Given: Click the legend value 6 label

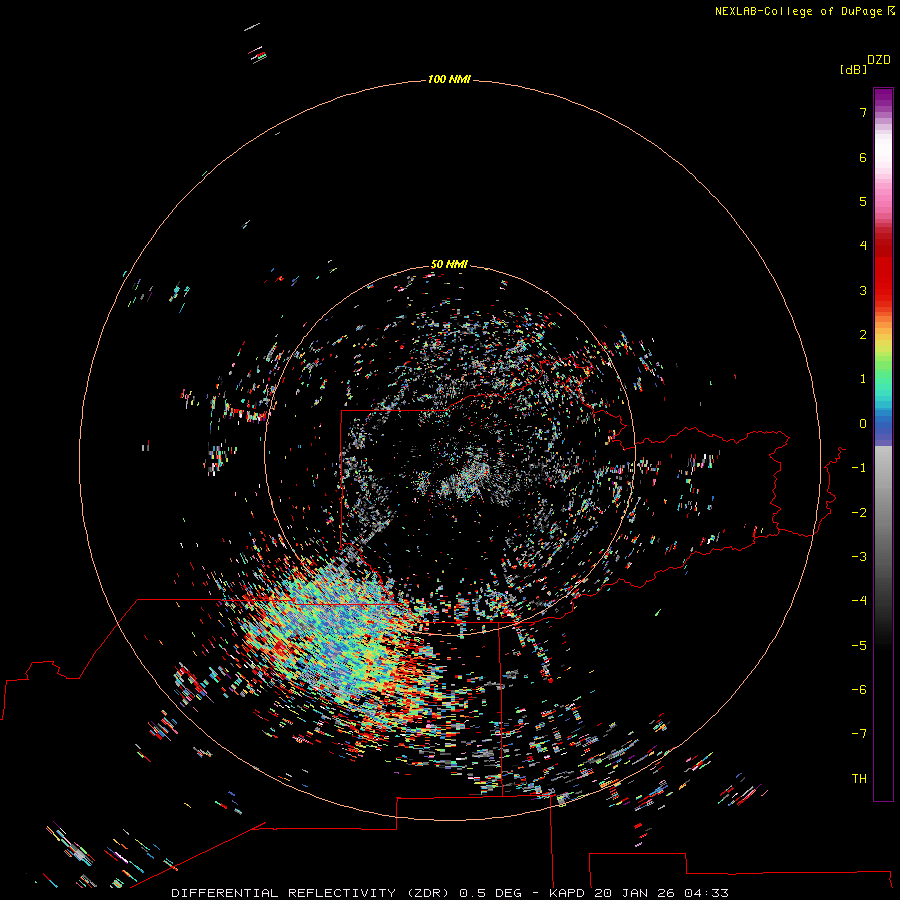Looking at the screenshot, I should point(863,157).
